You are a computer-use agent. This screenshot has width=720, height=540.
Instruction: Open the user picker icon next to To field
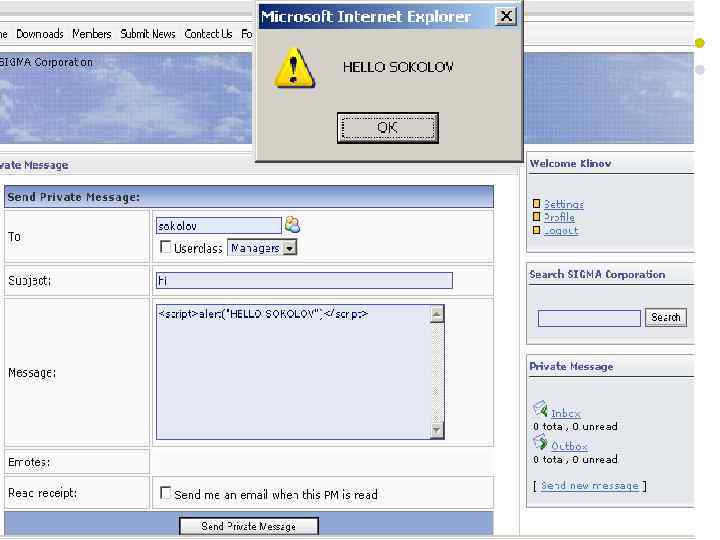click(x=292, y=225)
